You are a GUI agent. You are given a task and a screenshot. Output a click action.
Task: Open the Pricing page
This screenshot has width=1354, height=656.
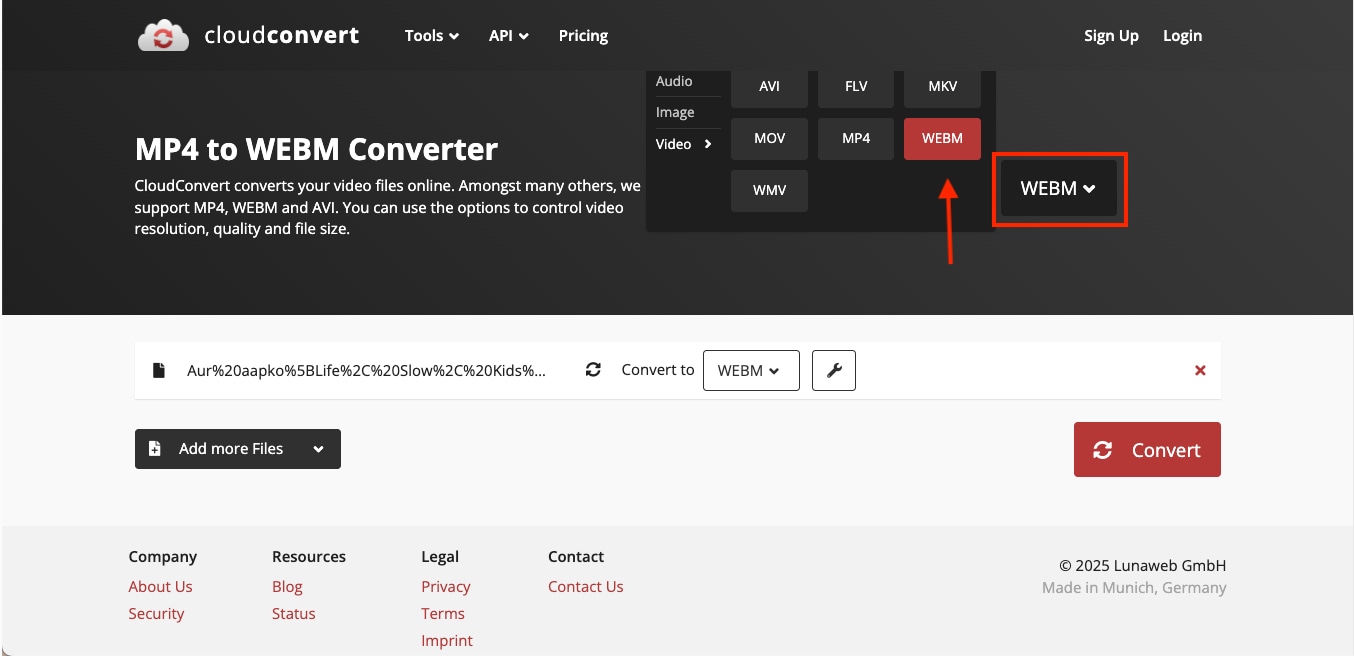[583, 35]
